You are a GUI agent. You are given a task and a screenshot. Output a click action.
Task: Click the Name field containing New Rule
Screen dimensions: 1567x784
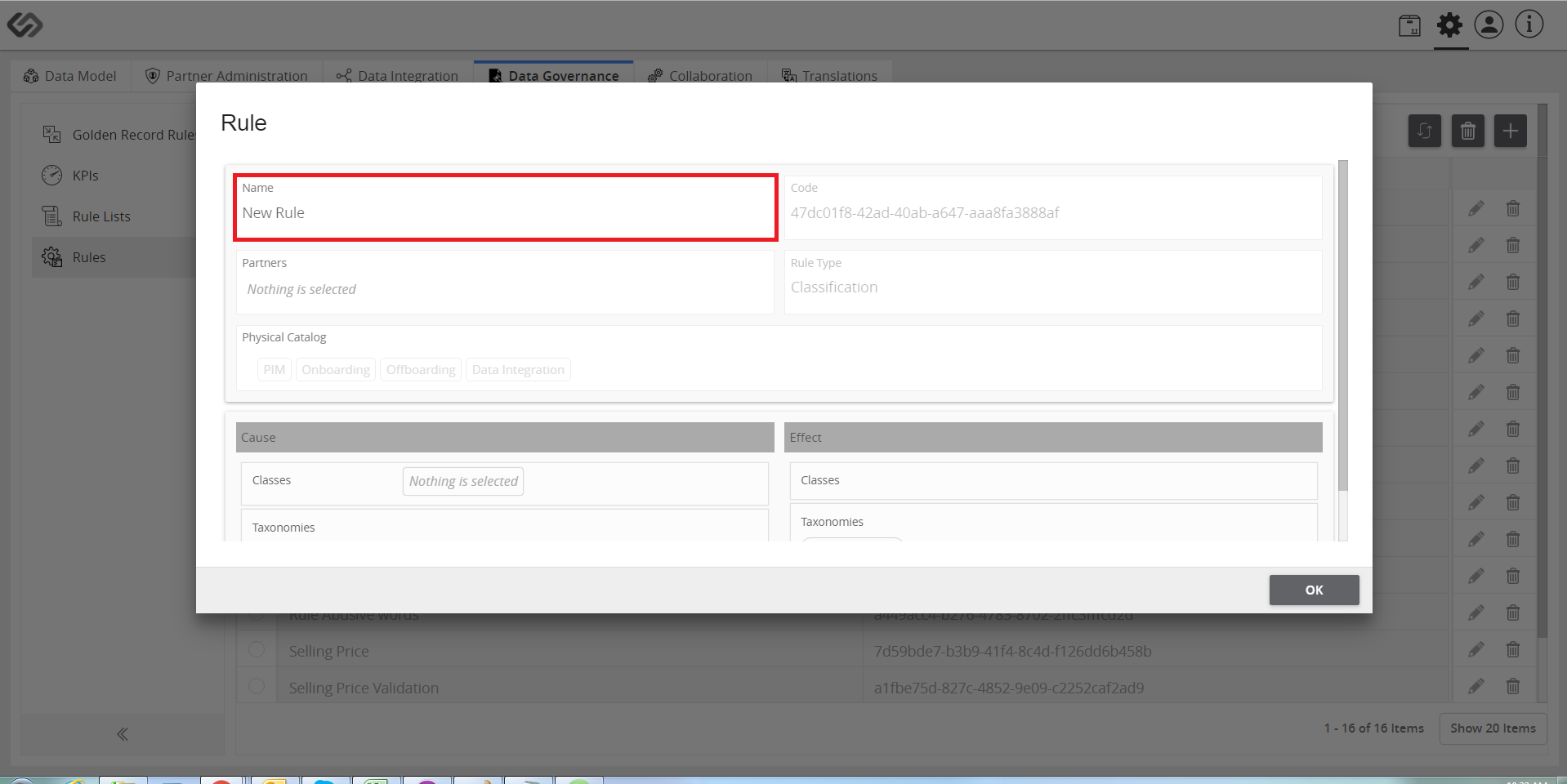tap(505, 207)
